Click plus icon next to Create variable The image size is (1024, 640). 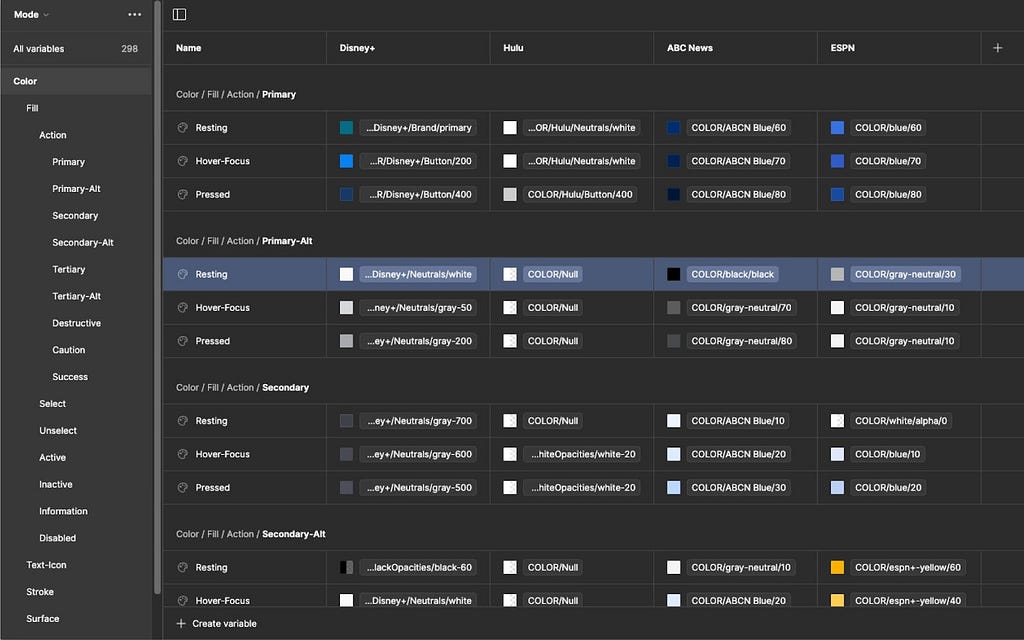(x=181, y=624)
